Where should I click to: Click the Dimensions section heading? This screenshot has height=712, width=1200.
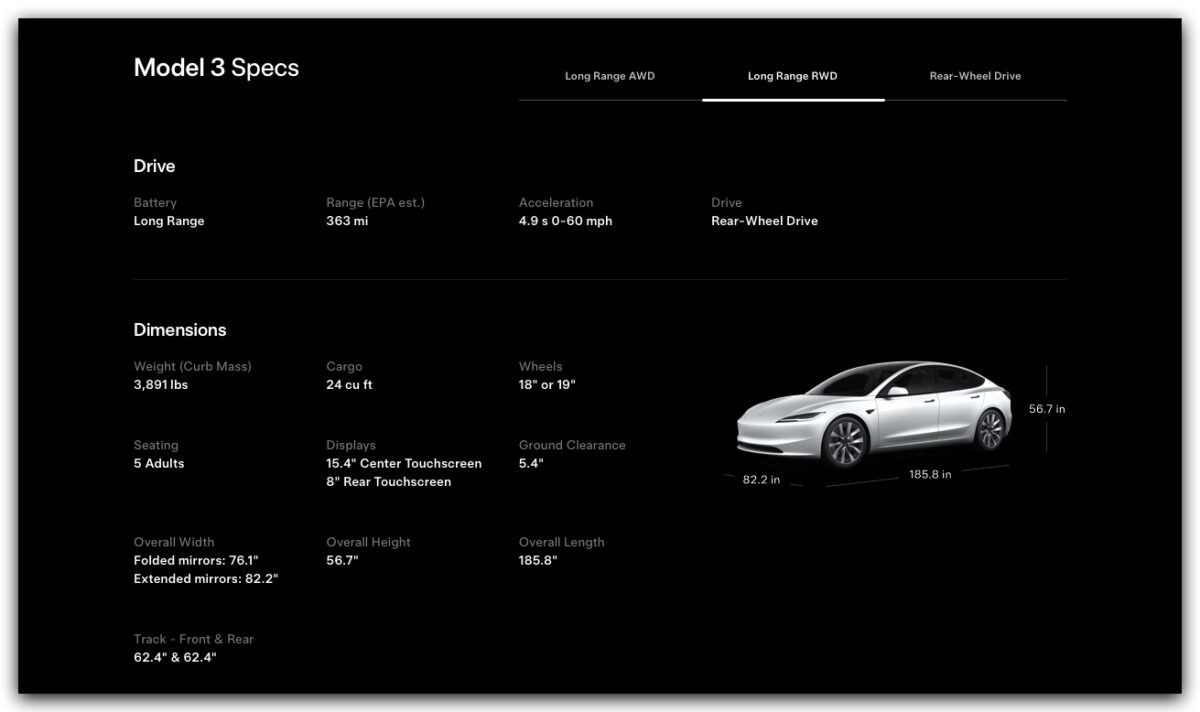pyautogui.click(x=180, y=330)
